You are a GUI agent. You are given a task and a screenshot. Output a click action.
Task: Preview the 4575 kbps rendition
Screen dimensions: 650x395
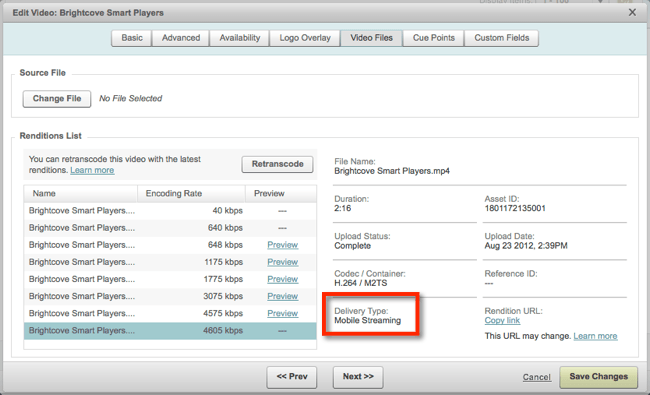[282, 314]
